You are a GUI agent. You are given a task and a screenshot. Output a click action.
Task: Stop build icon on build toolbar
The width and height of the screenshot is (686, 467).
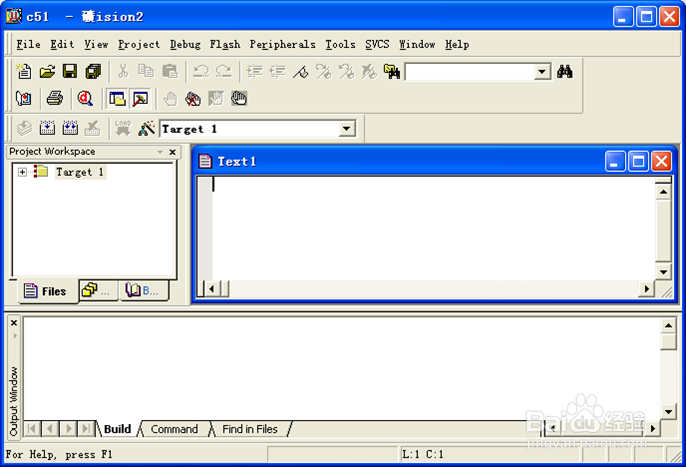click(x=93, y=128)
